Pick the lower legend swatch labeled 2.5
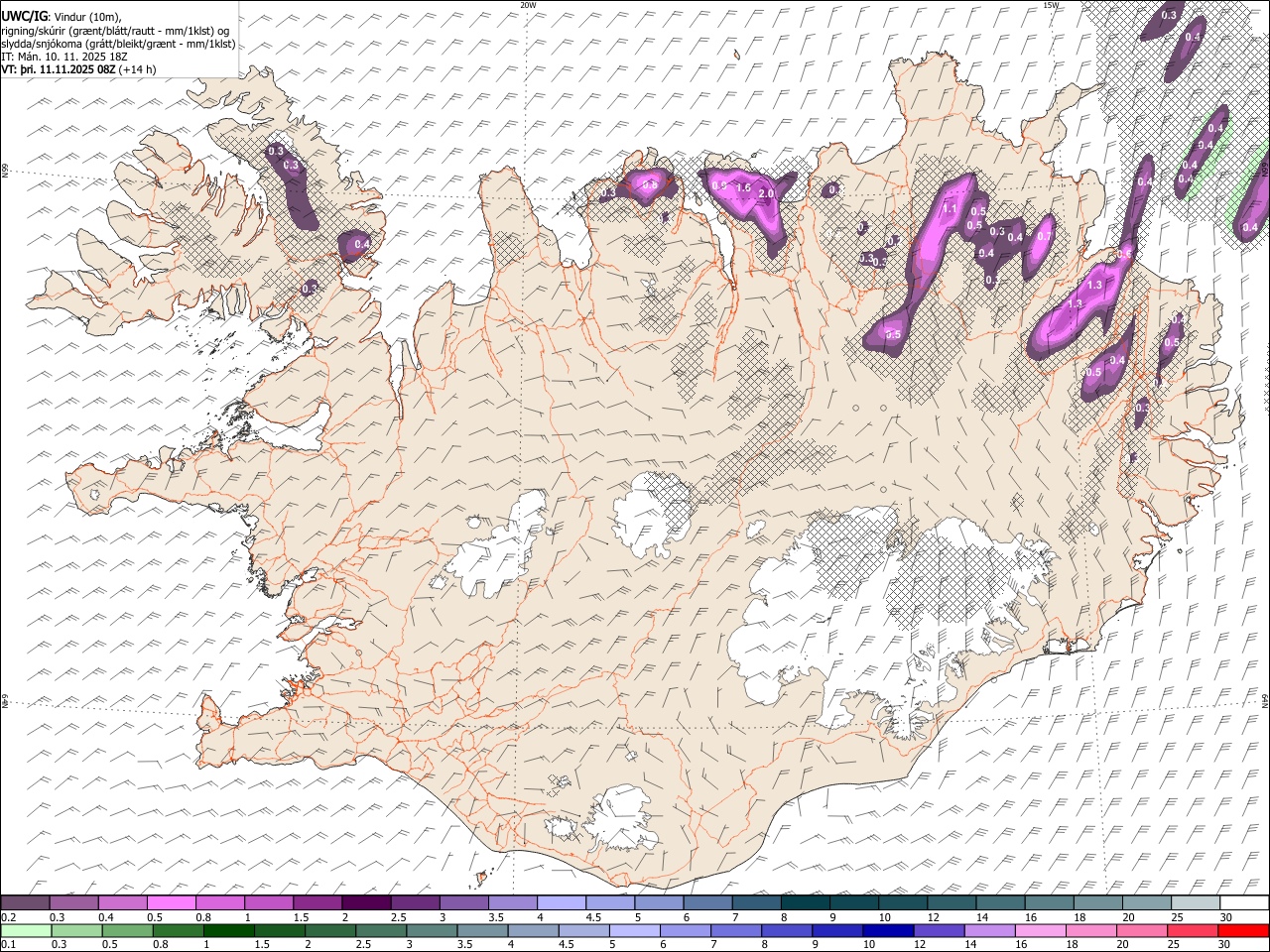The image size is (1270, 952). click(381, 930)
